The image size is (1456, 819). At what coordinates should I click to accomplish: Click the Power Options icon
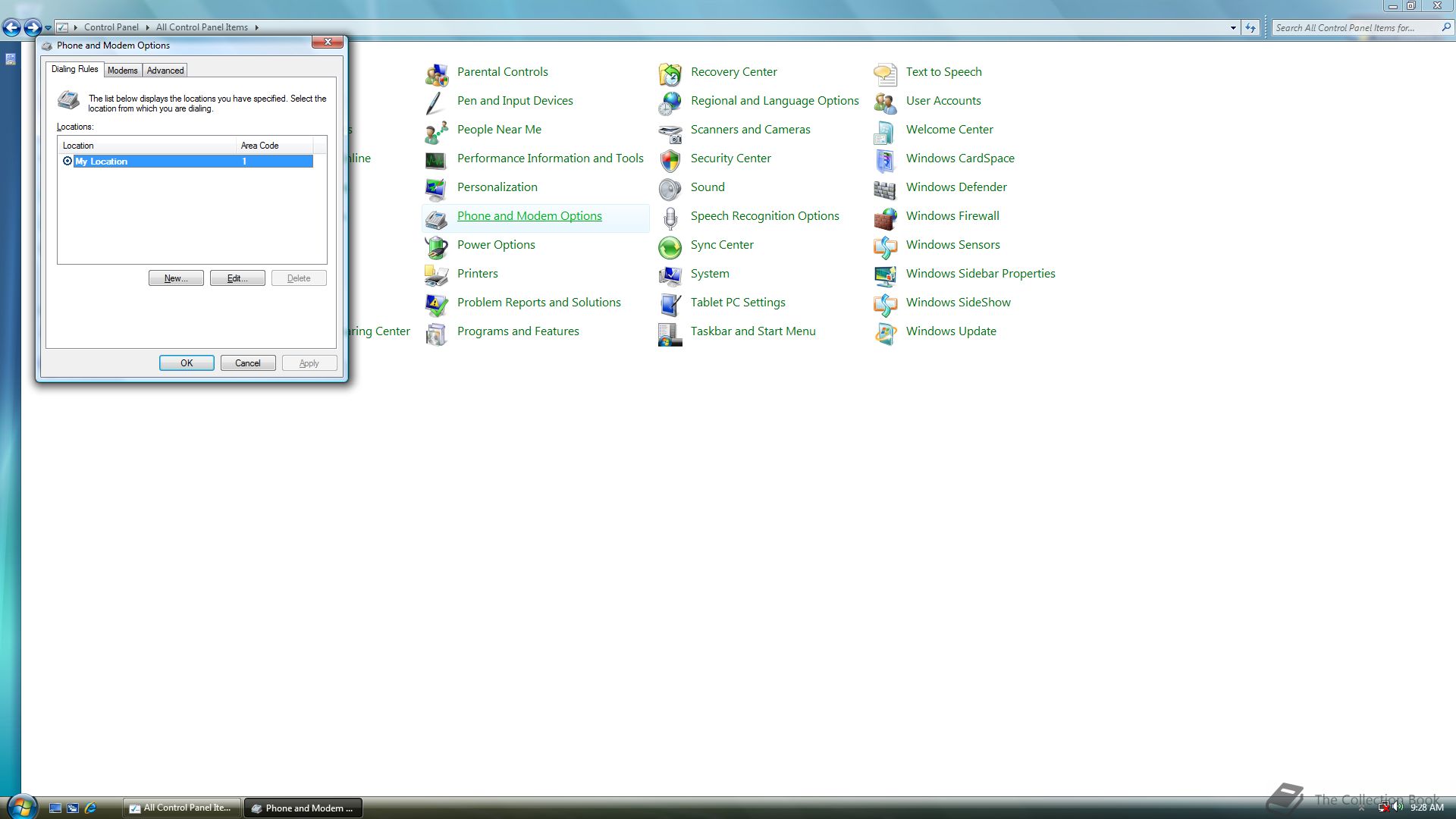click(x=436, y=246)
